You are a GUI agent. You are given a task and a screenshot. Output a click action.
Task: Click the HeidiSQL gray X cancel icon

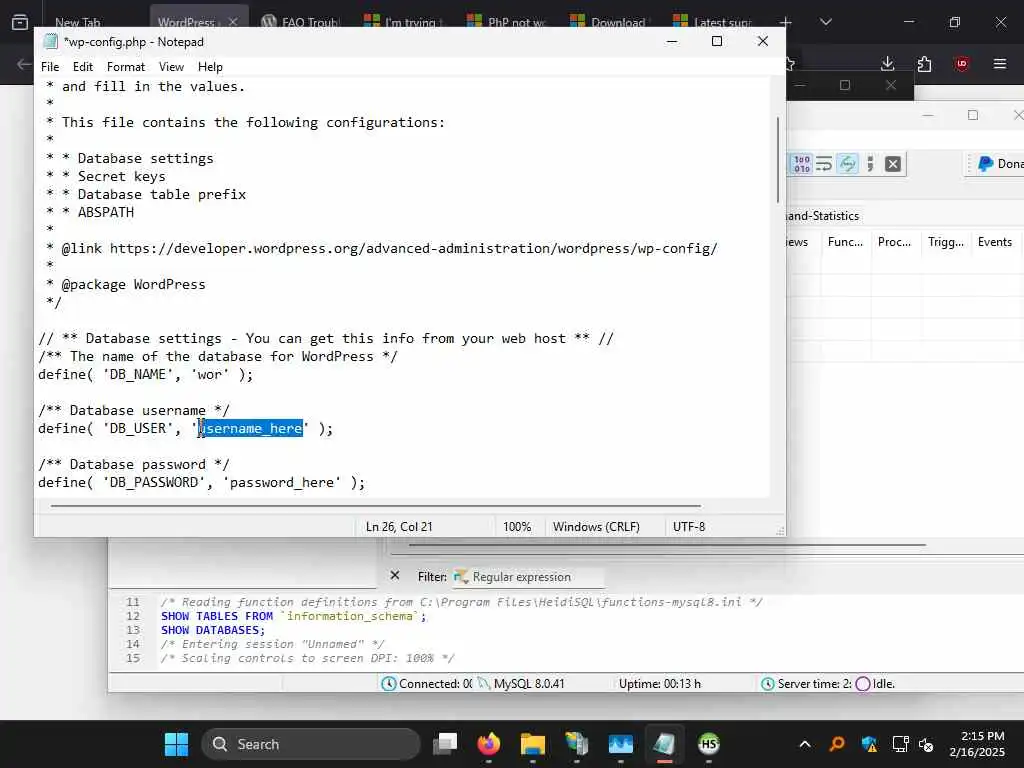tap(893, 164)
